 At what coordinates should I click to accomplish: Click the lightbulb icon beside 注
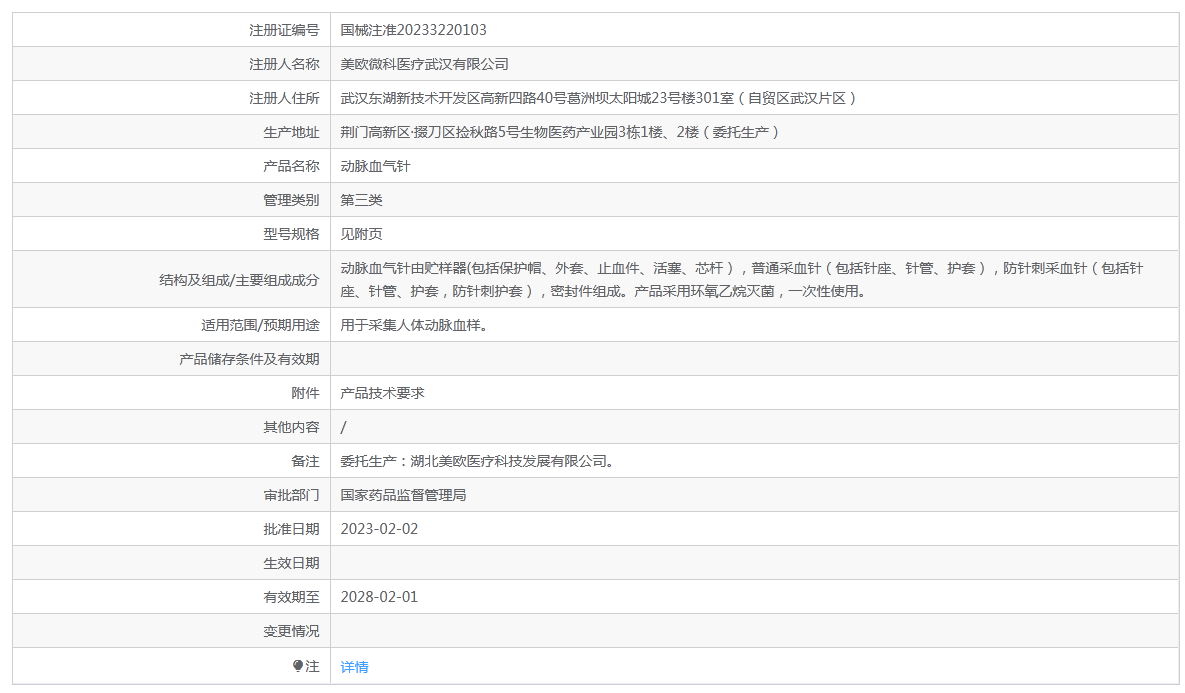298,666
